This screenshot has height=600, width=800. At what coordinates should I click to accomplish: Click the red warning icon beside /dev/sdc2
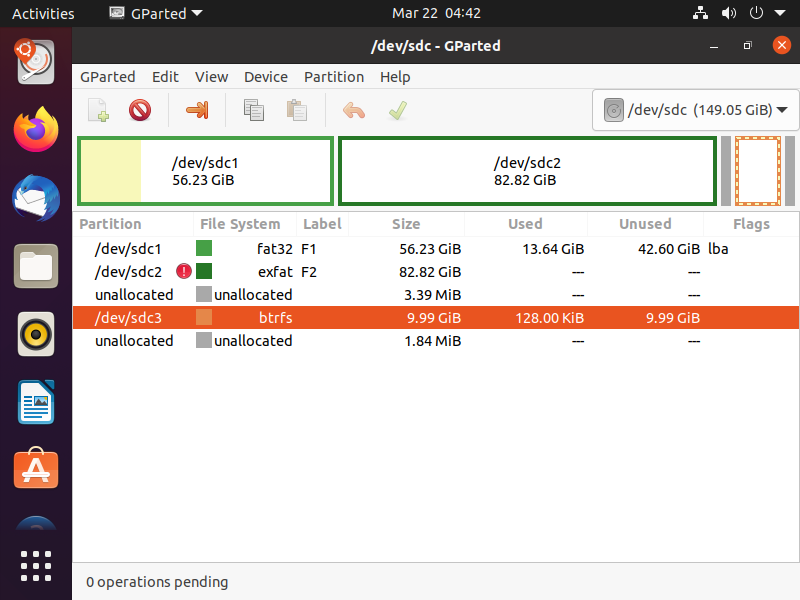tap(184, 271)
